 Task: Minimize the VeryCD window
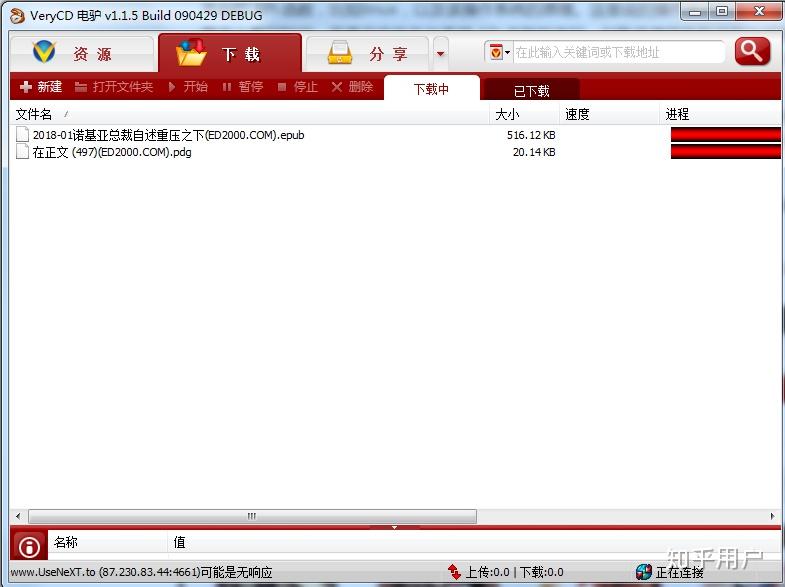694,12
